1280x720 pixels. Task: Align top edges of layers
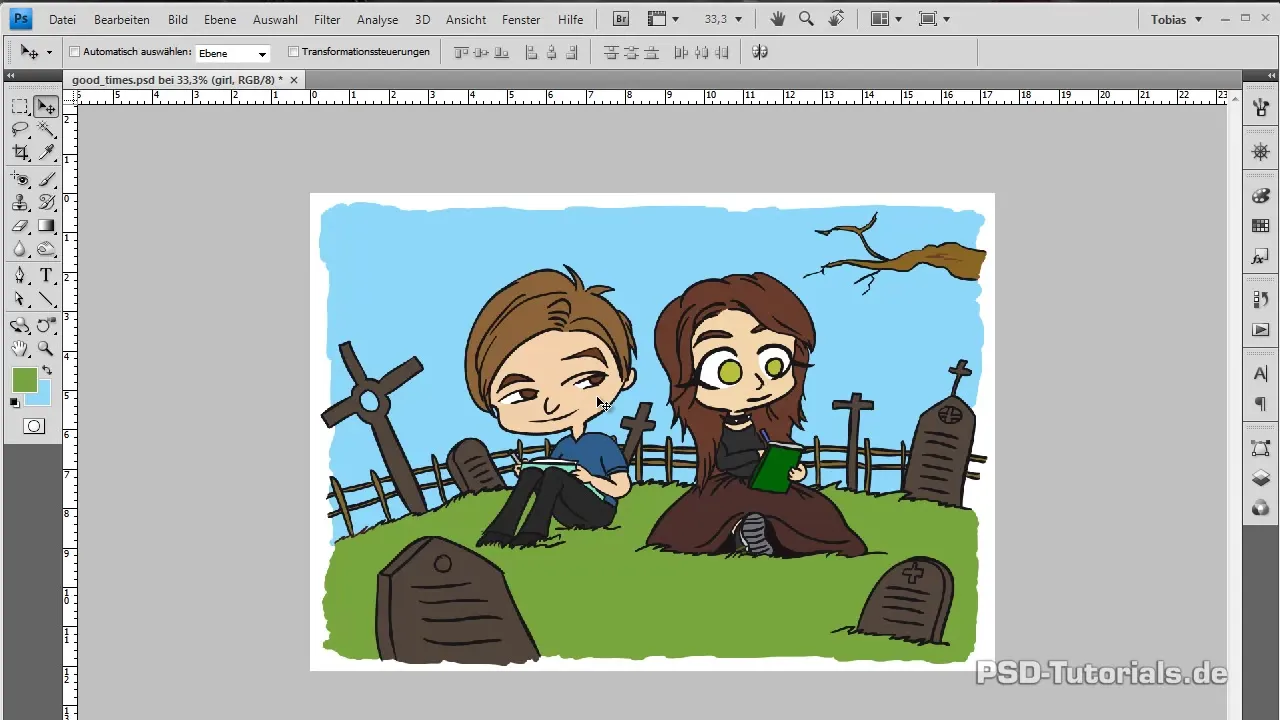[x=461, y=52]
